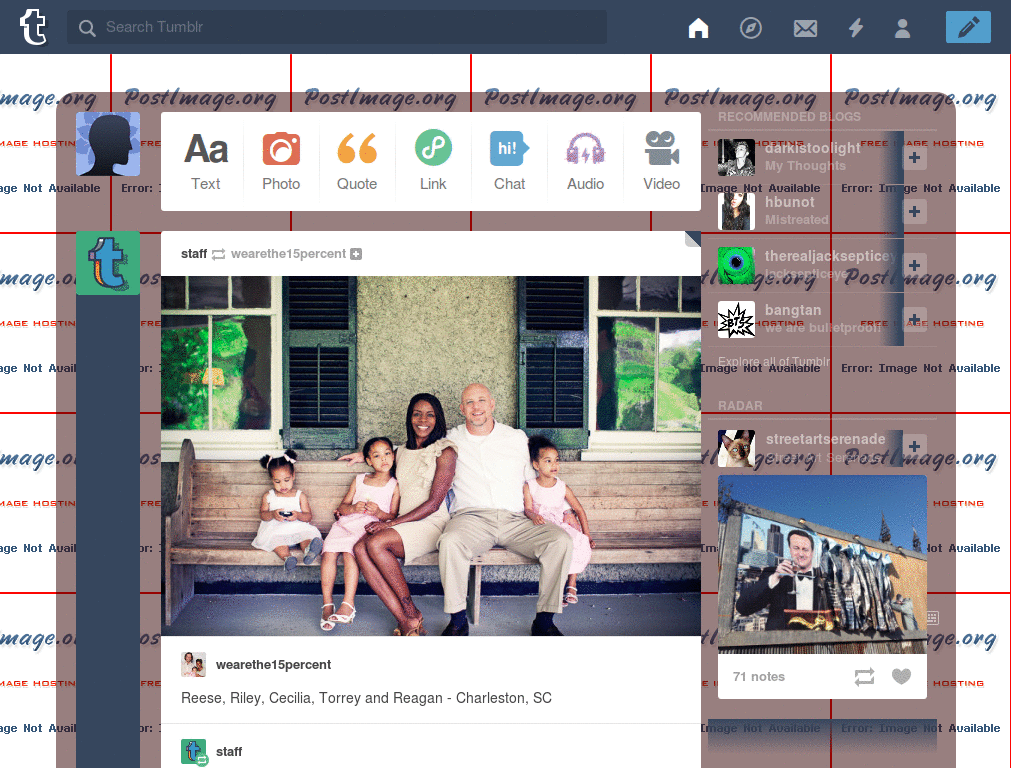Open streetartserenade radar blog
The width and height of the screenshot is (1024, 768).
click(x=825, y=439)
